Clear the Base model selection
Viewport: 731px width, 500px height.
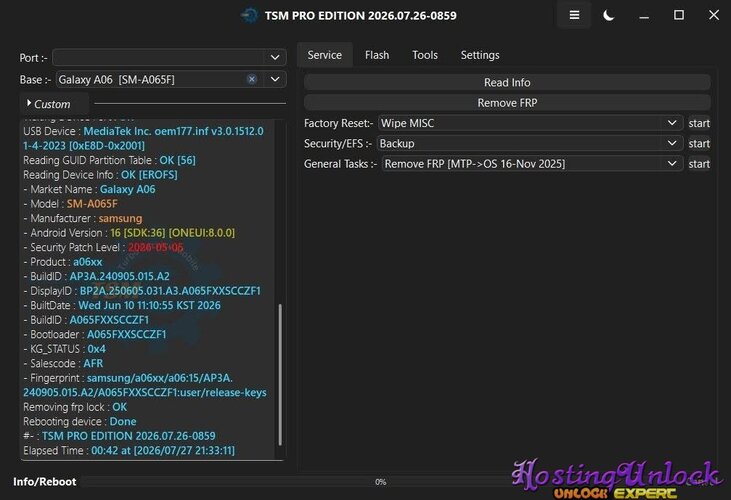coord(252,79)
